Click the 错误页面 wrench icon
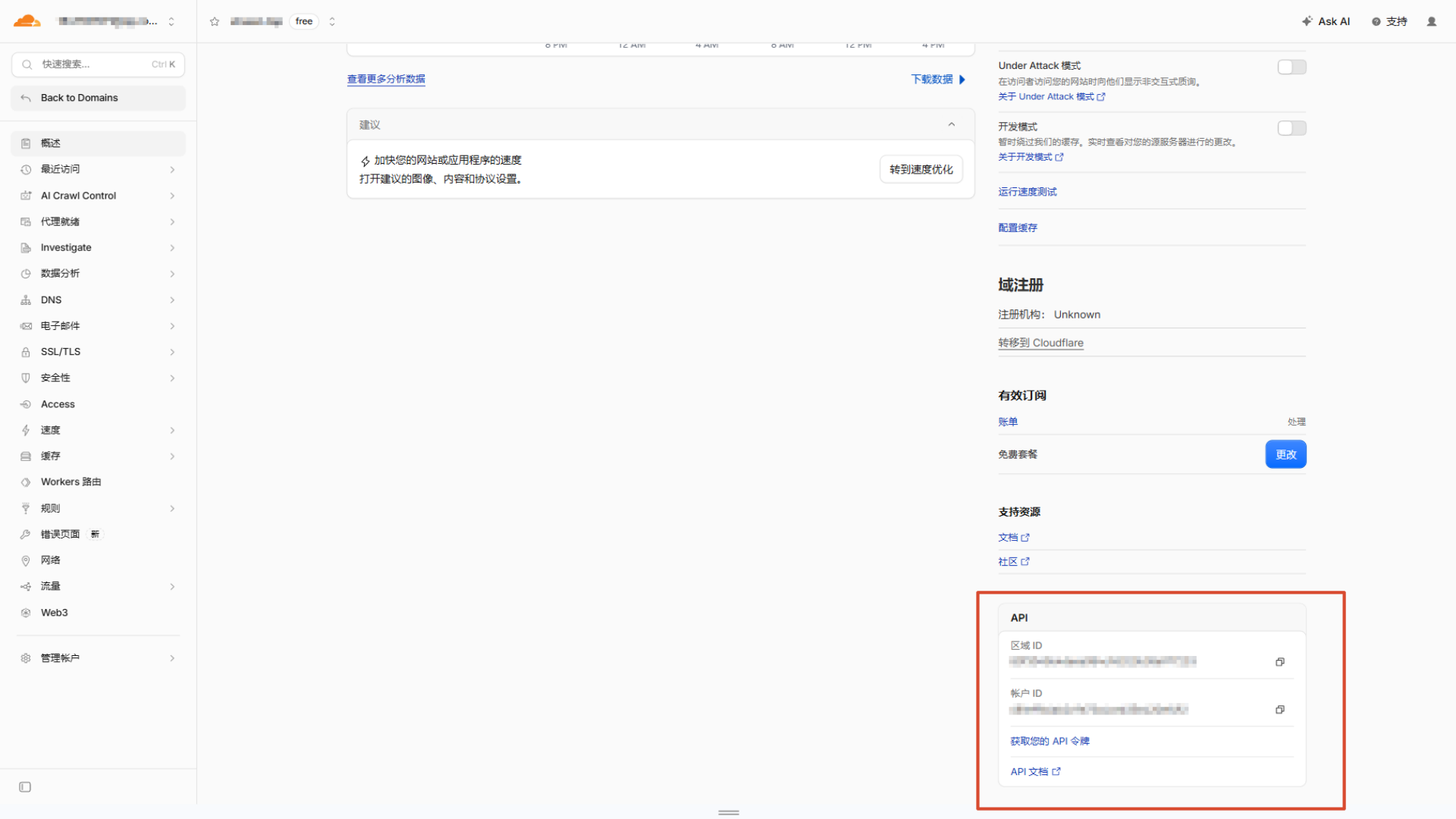This screenshot has width=1456, height=819. pos(26,535)
